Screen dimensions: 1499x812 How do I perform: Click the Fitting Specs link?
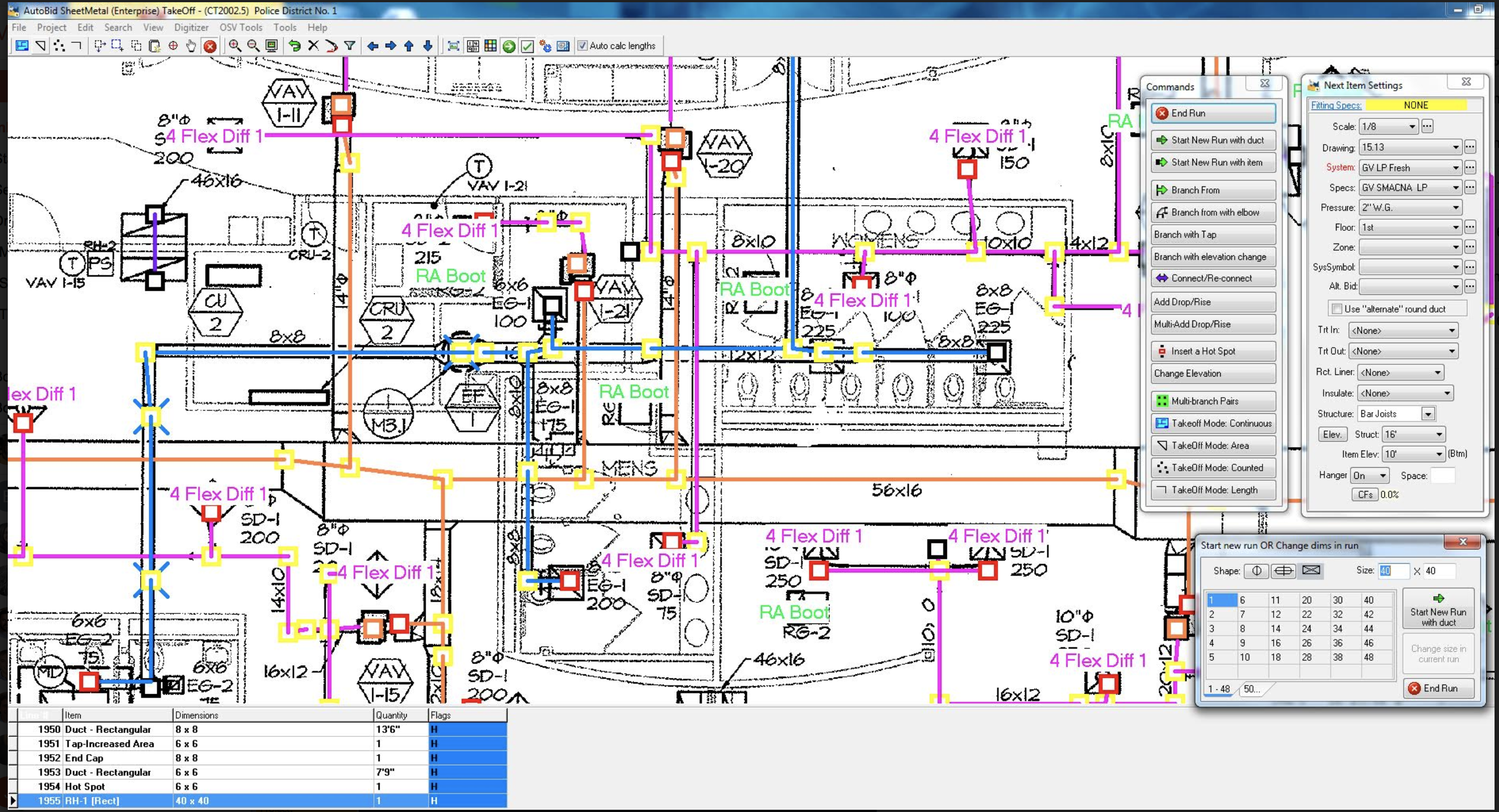pyautogui.click(x=1335, y=105)
